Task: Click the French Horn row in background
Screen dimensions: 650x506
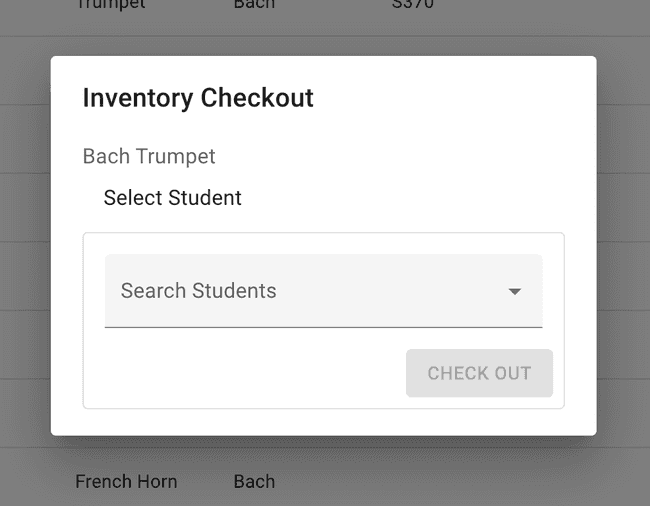Action: point(126,482)
